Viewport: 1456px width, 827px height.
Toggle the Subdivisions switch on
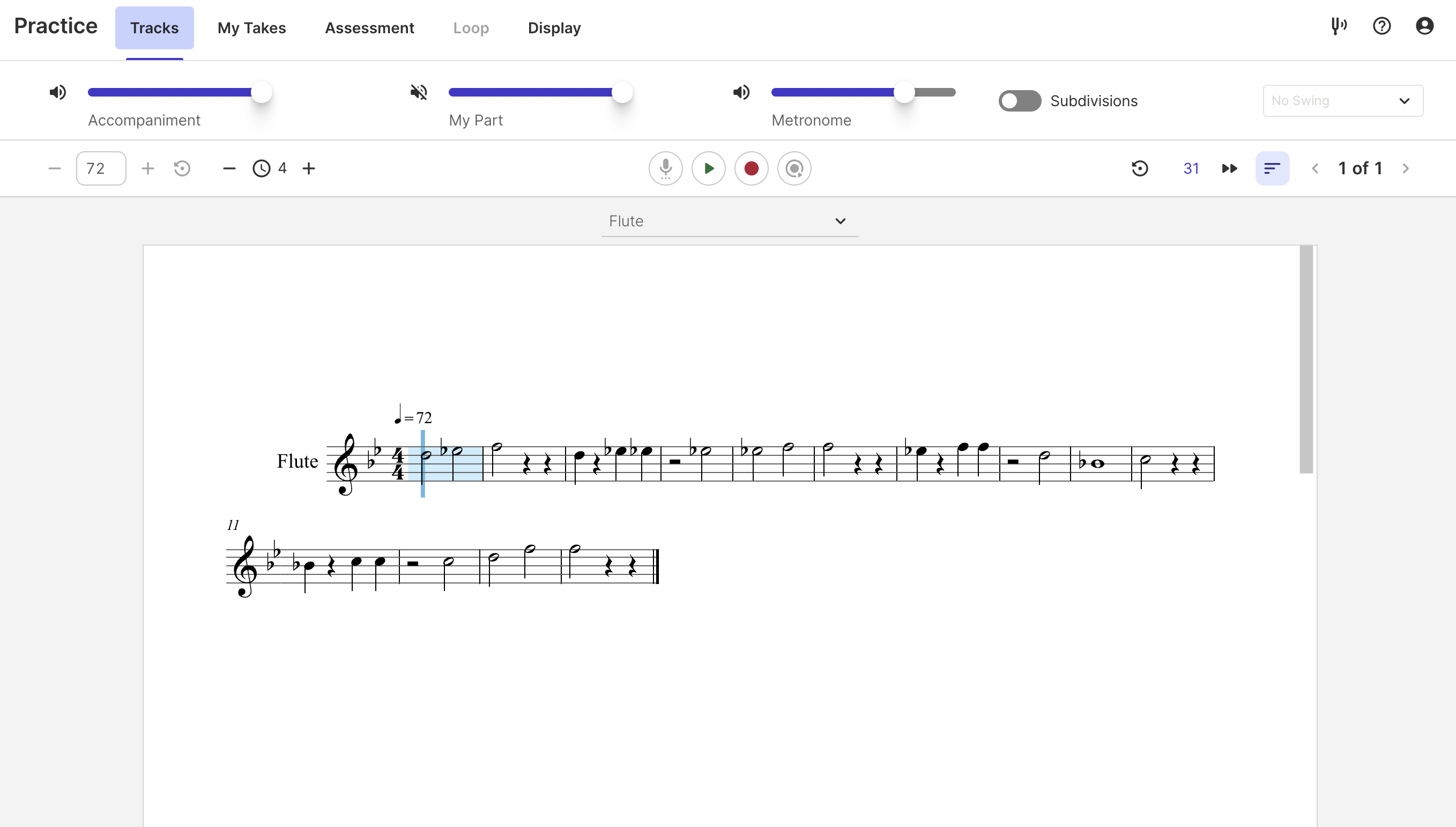tap(1019, 100)
